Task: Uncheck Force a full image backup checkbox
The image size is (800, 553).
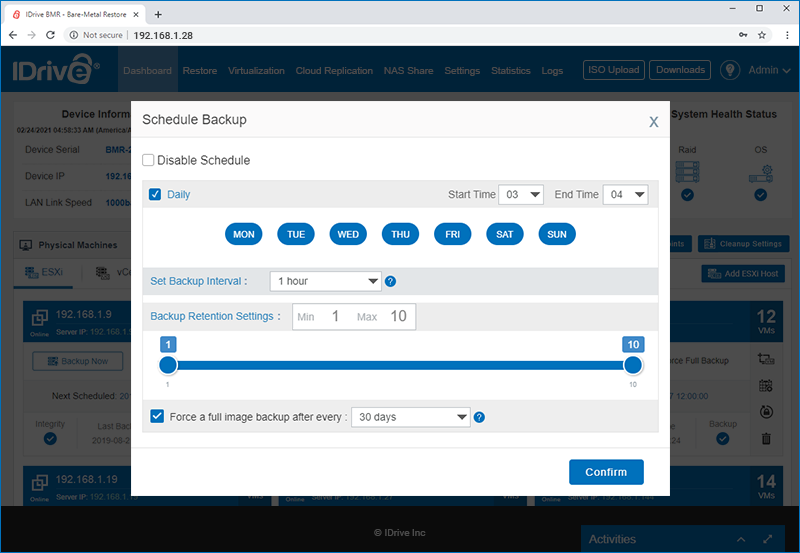Action: 157,416
